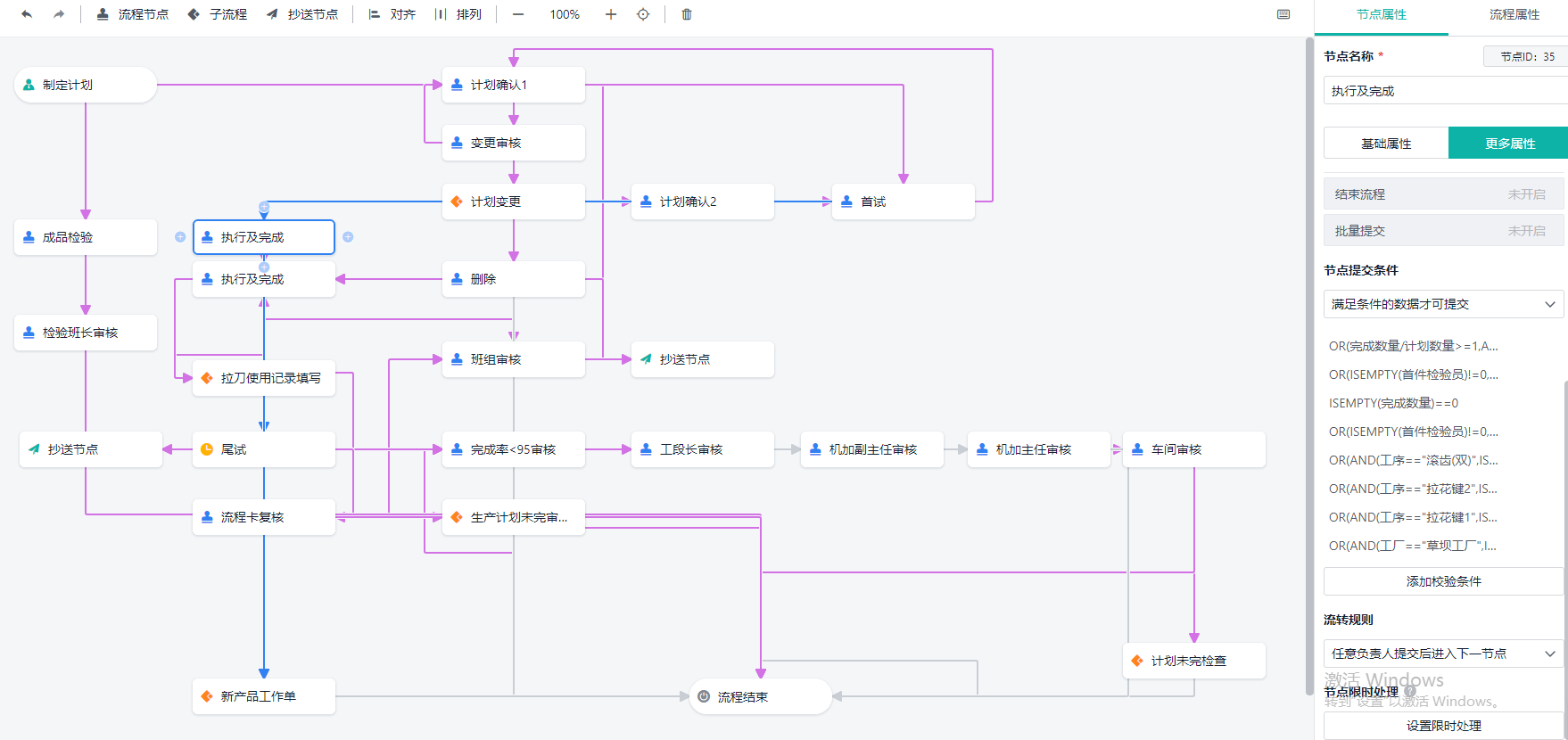Open the 流转规则 dropdown
This screenshot has width=1568, height=740.
(x=1443, y=654)
